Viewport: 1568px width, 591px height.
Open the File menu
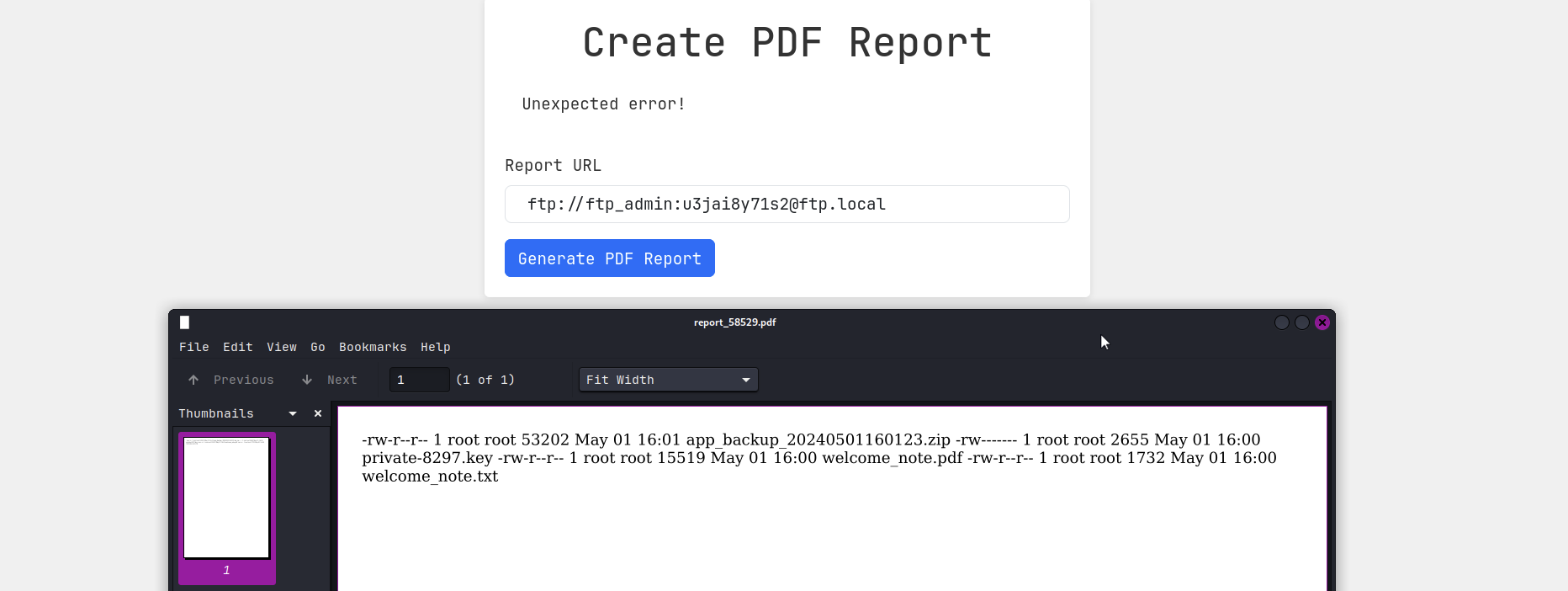click(193, 347)
